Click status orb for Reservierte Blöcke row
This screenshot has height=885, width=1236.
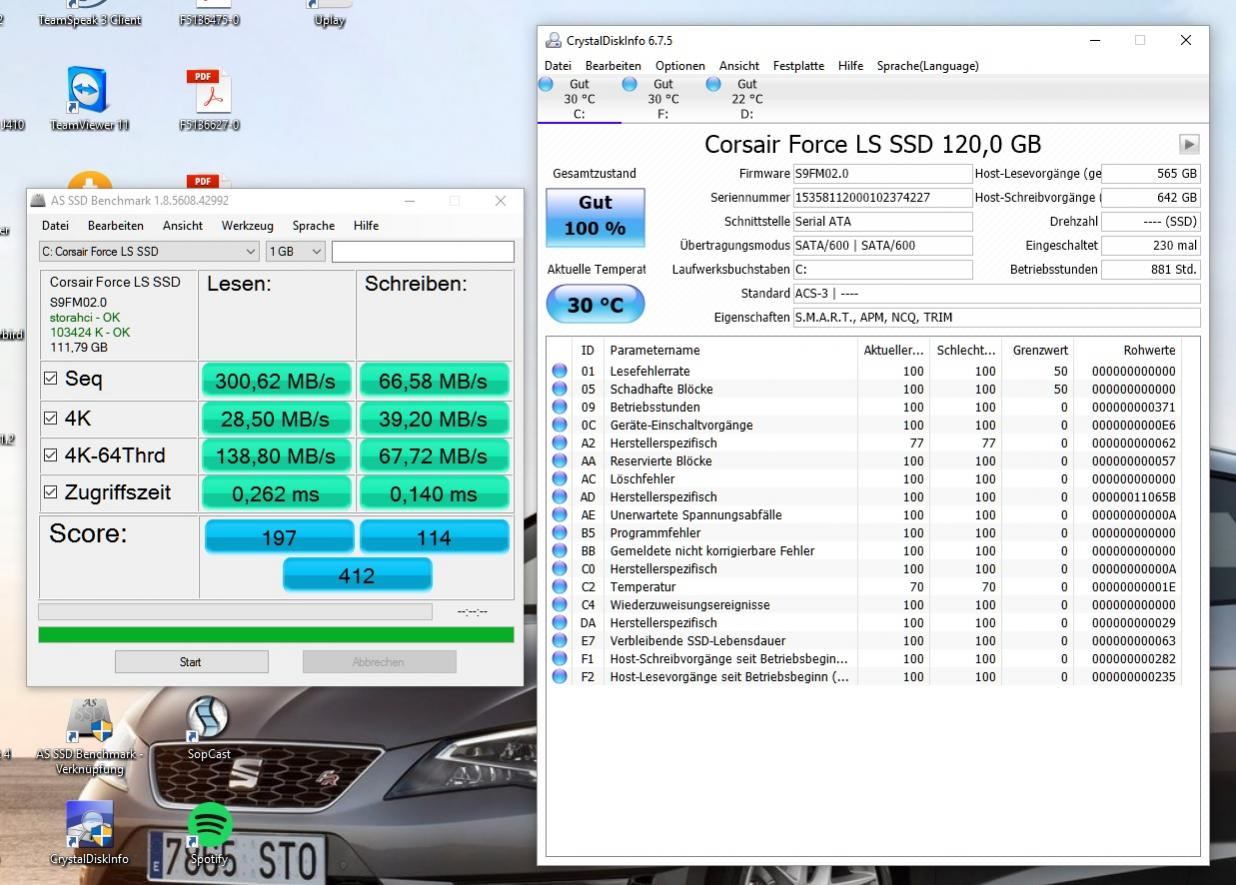pyautogui.click(x=560, y=461)
